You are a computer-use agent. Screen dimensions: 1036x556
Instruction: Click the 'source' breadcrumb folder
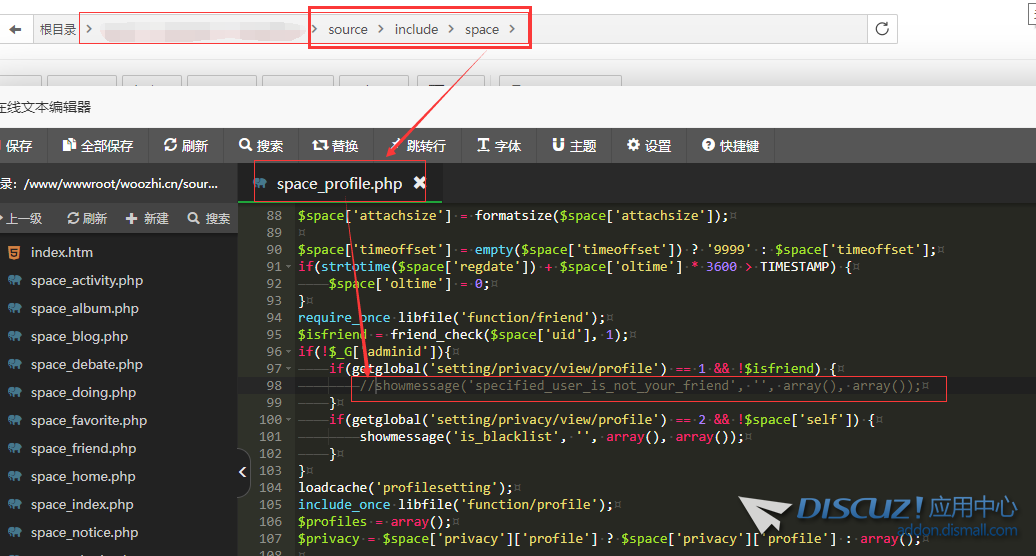pos(348,29)
